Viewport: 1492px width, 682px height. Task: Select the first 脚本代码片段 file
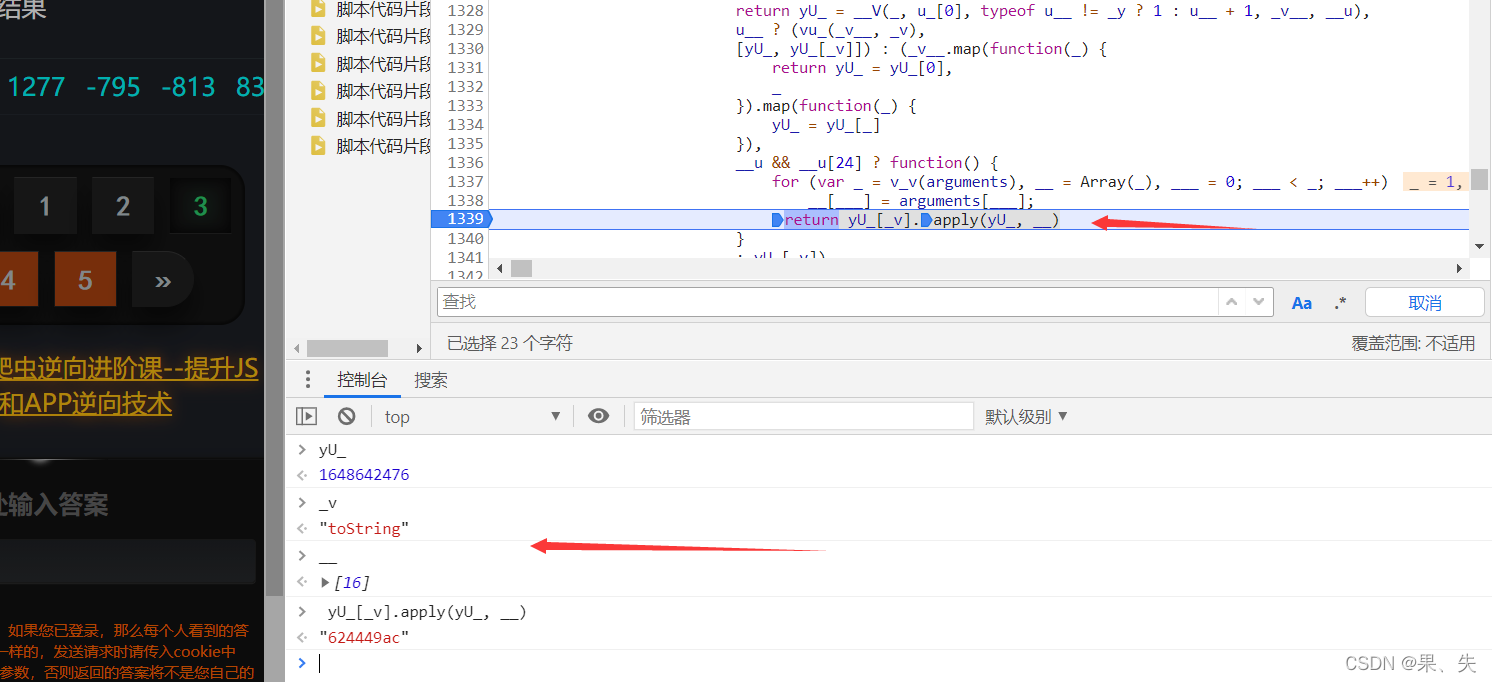tap(371, 9)
